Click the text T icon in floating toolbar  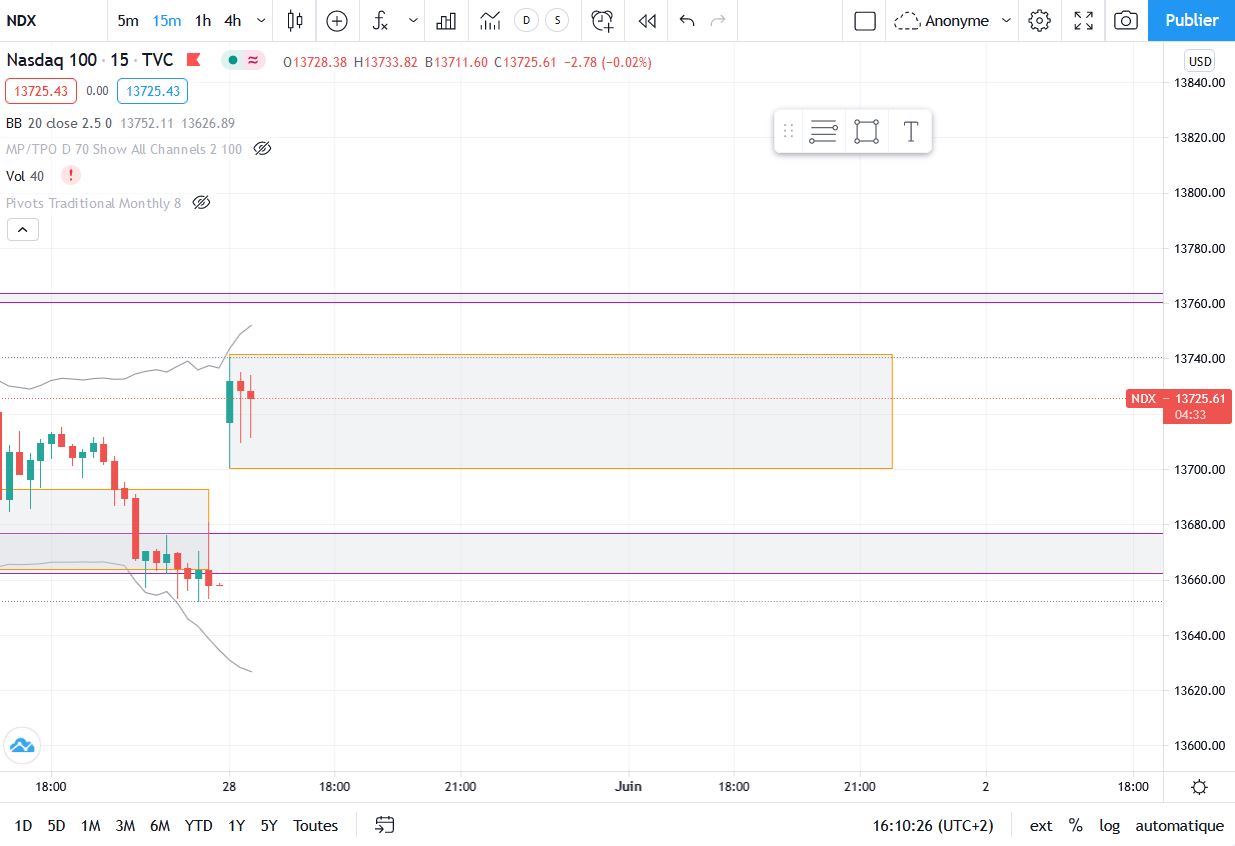910,131
